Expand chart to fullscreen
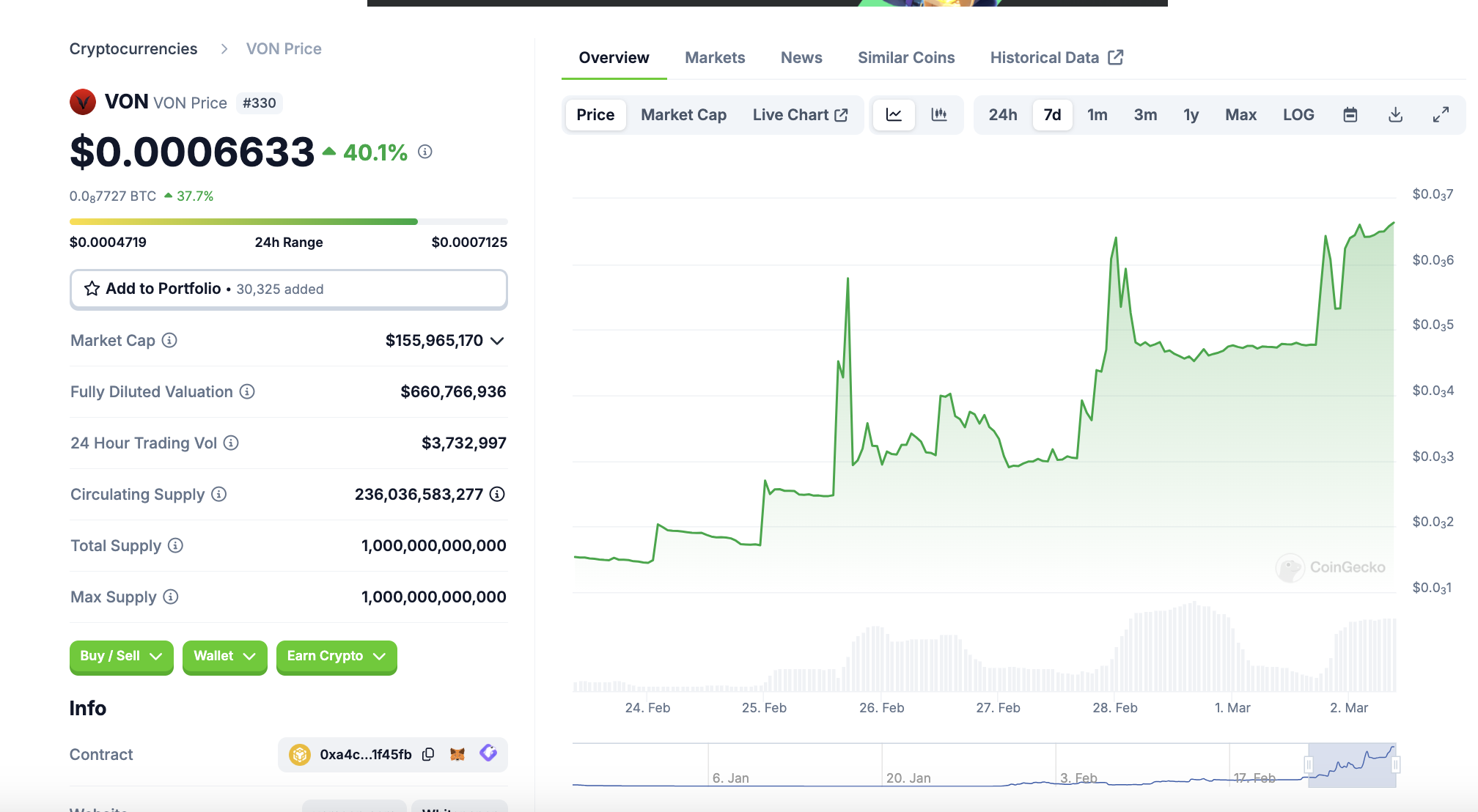This screenshot has height=812, width=1478. click(x=1441, y=114)
